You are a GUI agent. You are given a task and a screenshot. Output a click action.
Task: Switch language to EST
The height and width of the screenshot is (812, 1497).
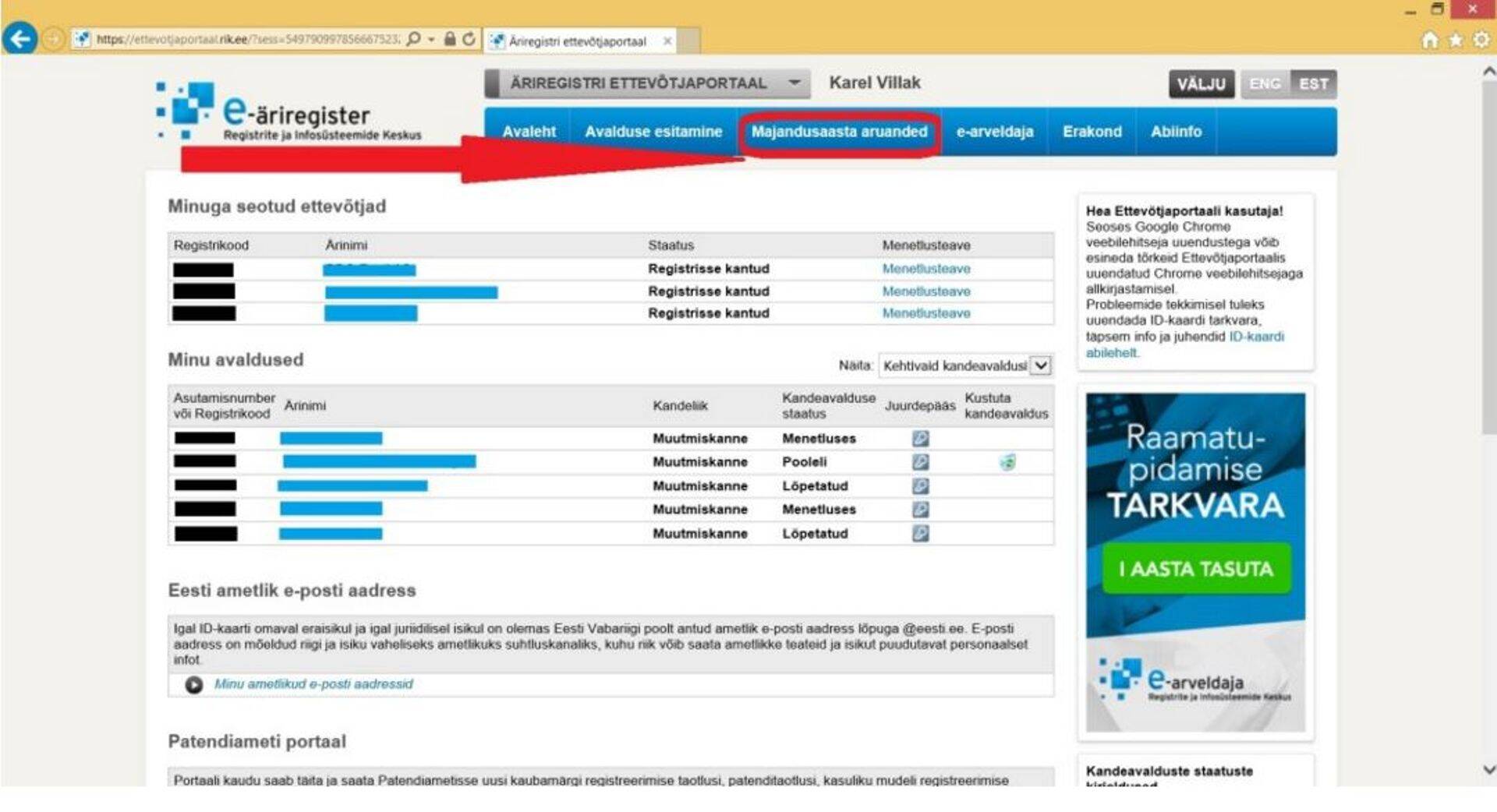(1313, 84)
